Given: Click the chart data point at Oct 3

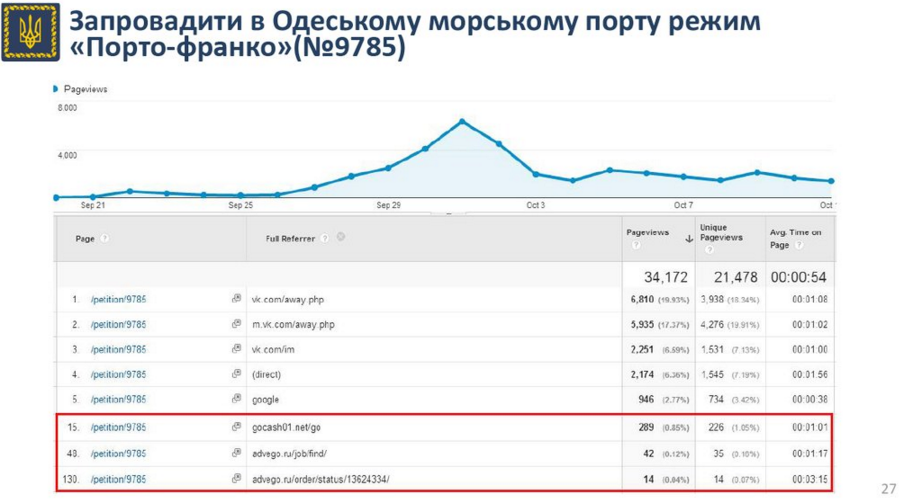Looking at the screenshot, I should point(536,174).
